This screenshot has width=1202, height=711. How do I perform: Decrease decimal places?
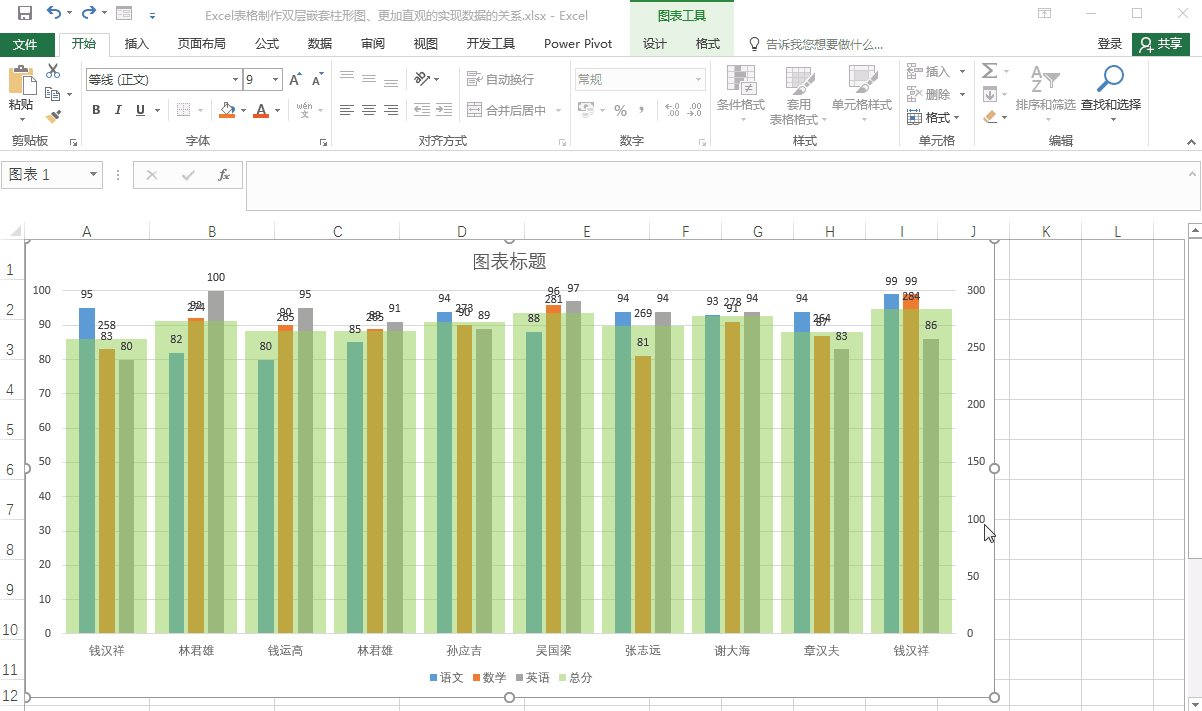693,110
